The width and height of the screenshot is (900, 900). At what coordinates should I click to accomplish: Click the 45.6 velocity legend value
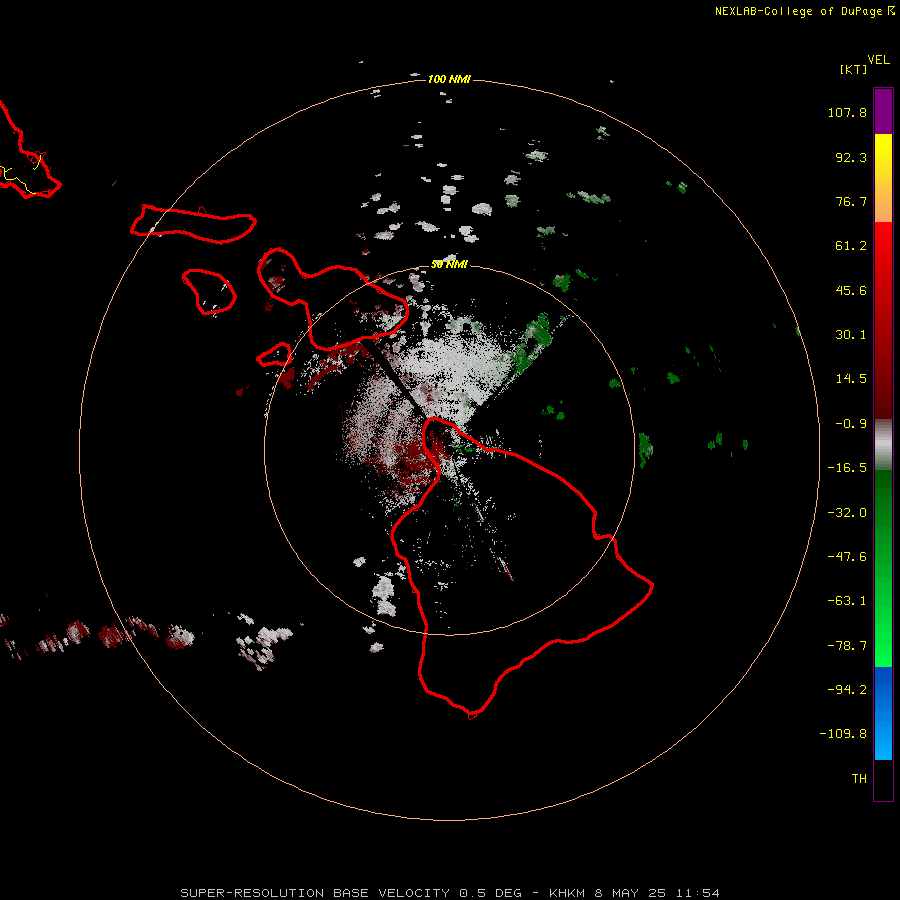click(851, 290)
